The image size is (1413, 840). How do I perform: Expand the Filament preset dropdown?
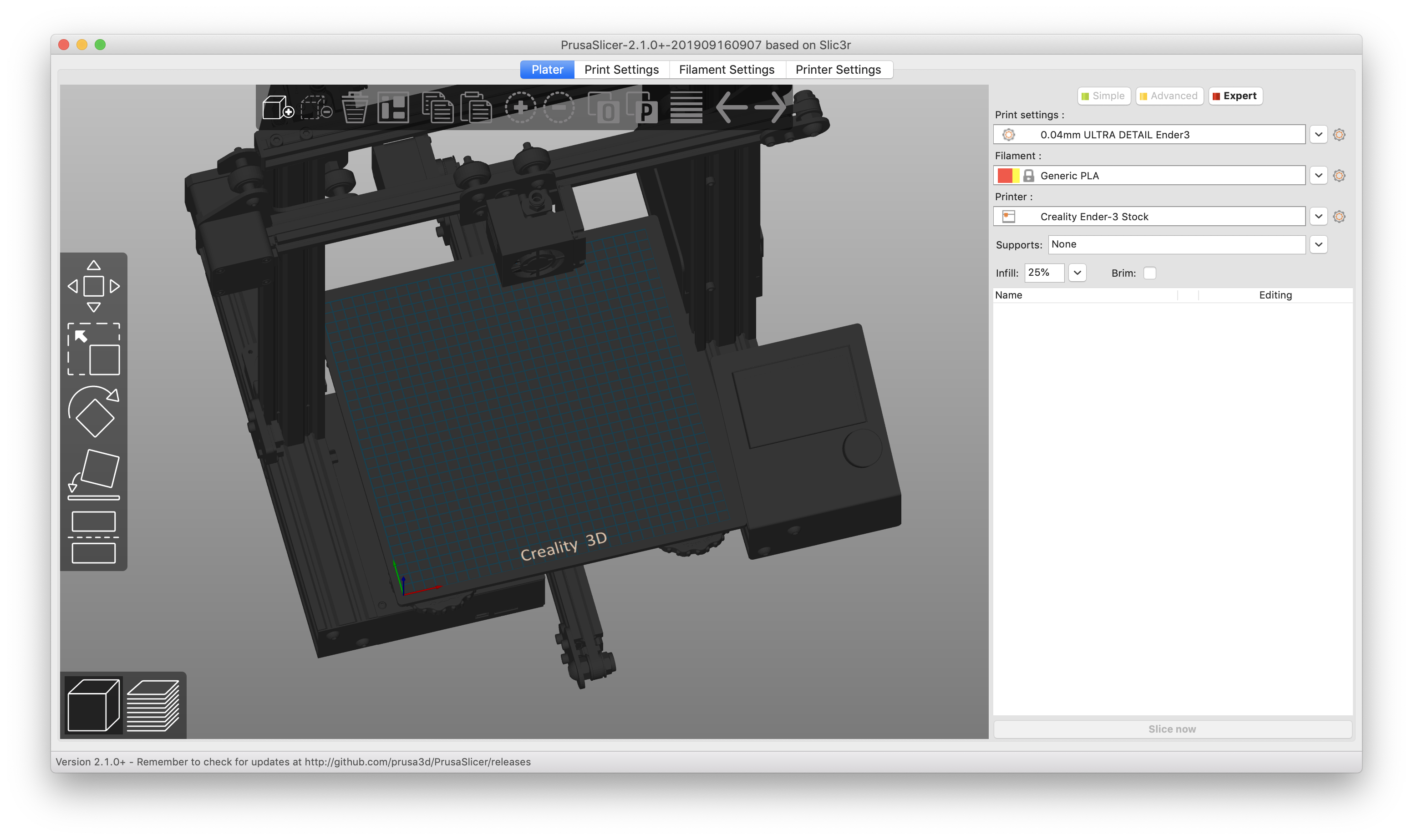coord(1318,176)
